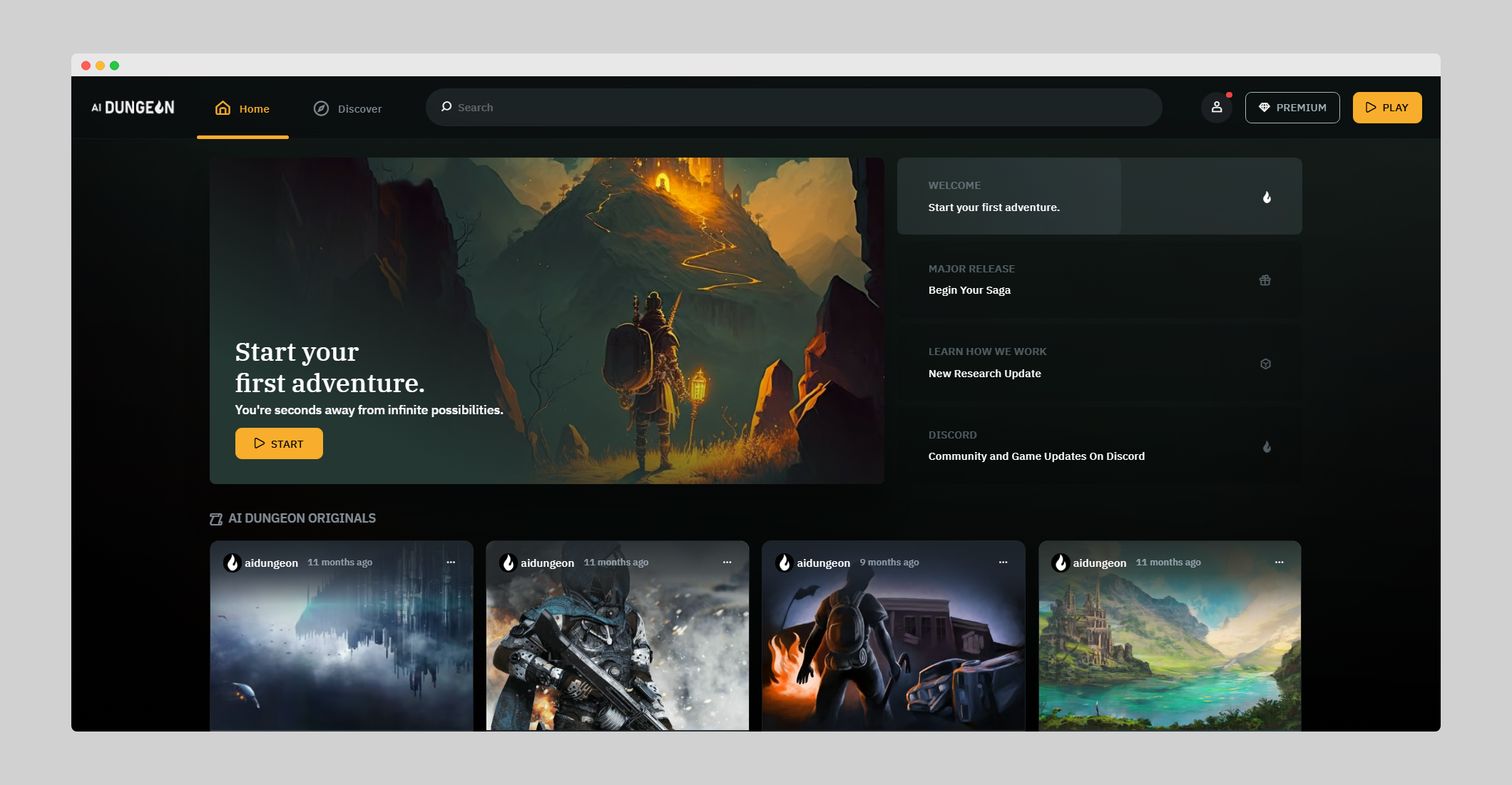Click the AI DUNGEON ORIGINALS heading
The height and width of the screenshot is (785, 1512).
click(x=302, y=518)
